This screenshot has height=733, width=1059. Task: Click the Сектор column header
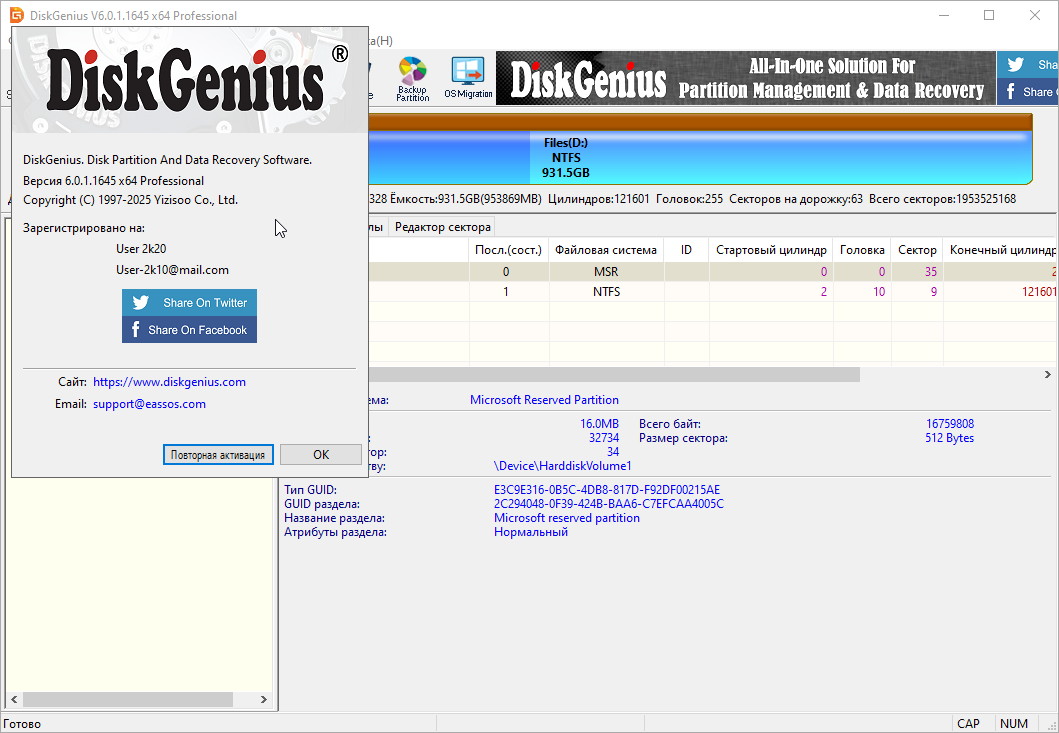click(x=917, y=250)
